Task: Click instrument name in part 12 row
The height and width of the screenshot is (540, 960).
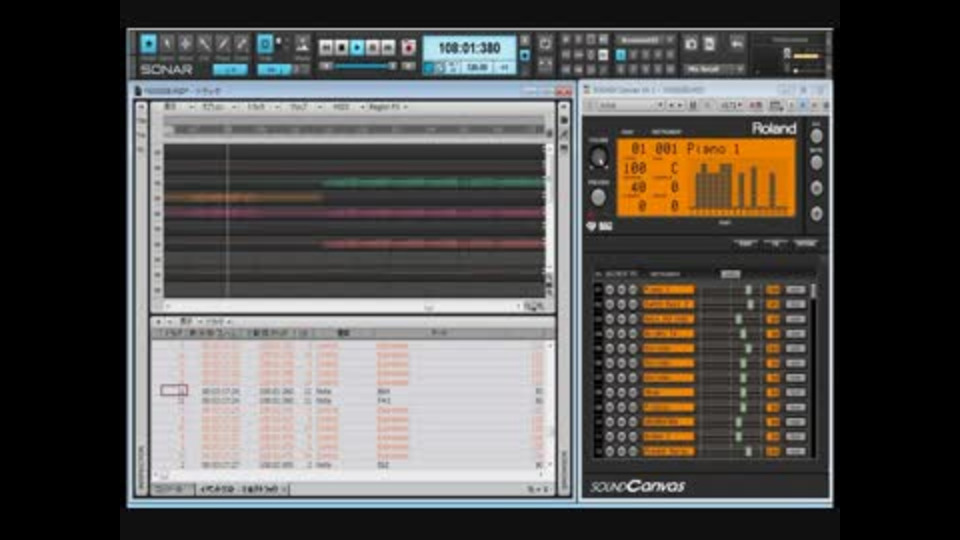Action: coord(668,451)
